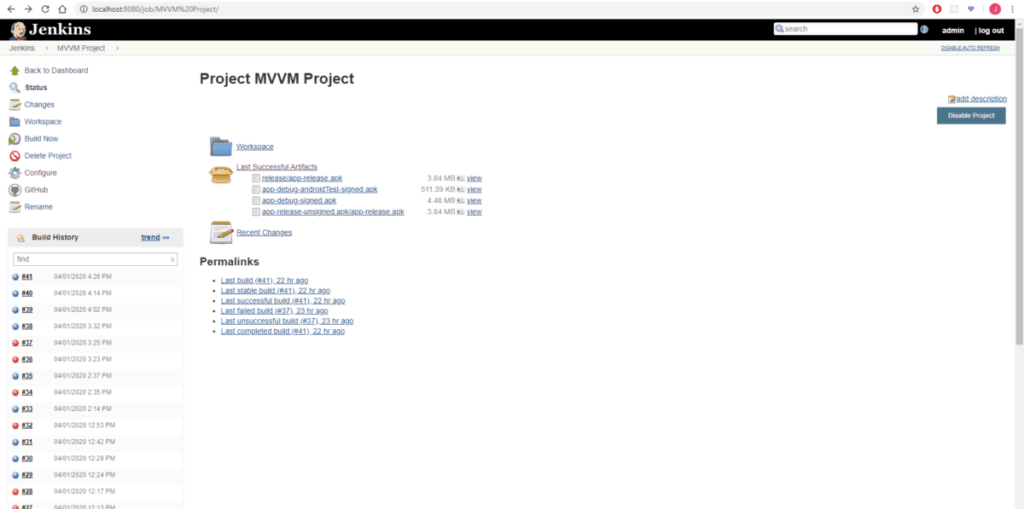Open the release/app-release.apk artifact link
The image size is (1024, 509).
(x=302, y=178)
